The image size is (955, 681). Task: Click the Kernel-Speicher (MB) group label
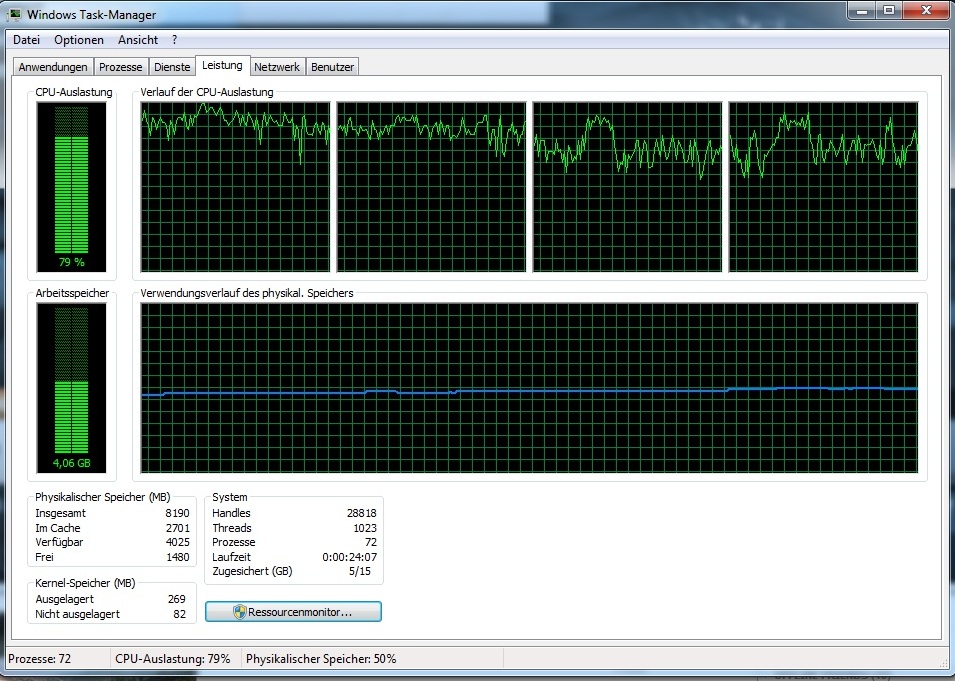coord(85,583)
